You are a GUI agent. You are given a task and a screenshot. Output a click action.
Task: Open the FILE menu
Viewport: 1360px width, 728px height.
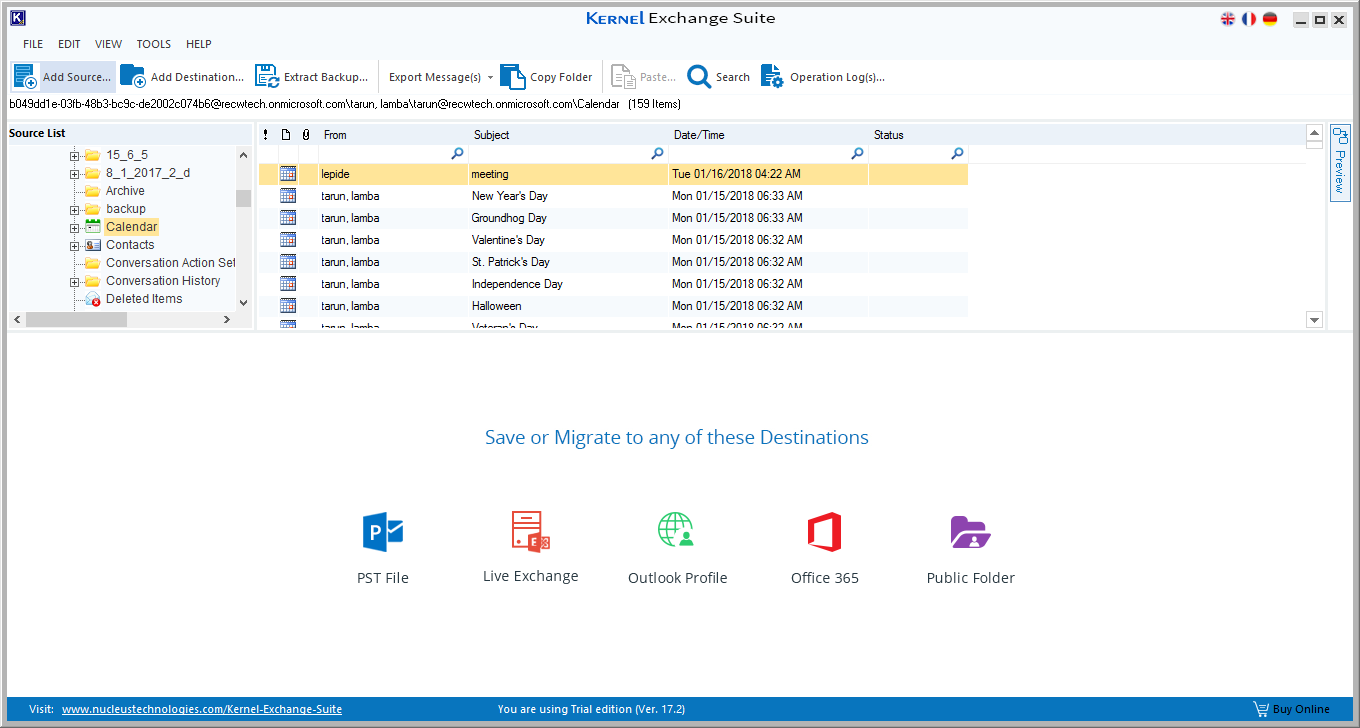tap(33, 44)
